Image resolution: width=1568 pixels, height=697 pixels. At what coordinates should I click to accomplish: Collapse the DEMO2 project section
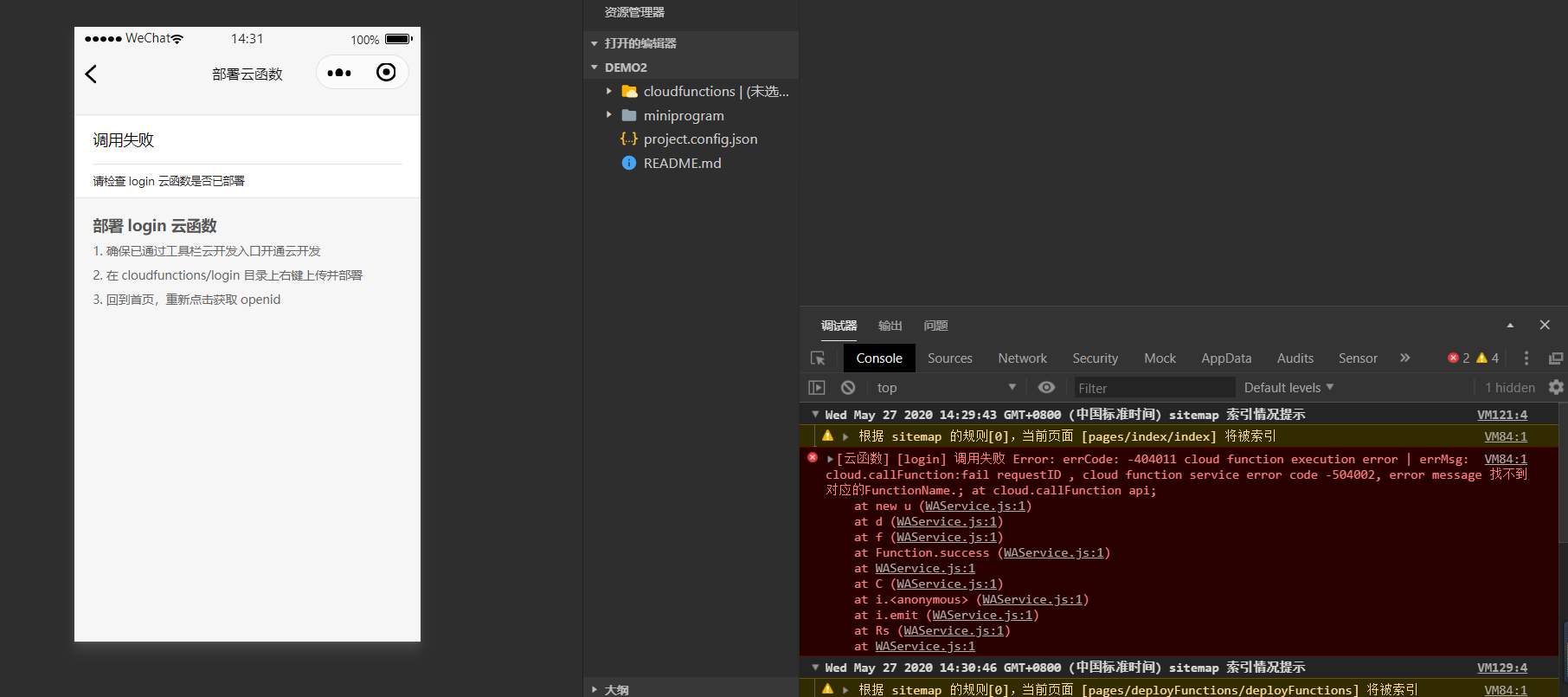pos(594,68)
